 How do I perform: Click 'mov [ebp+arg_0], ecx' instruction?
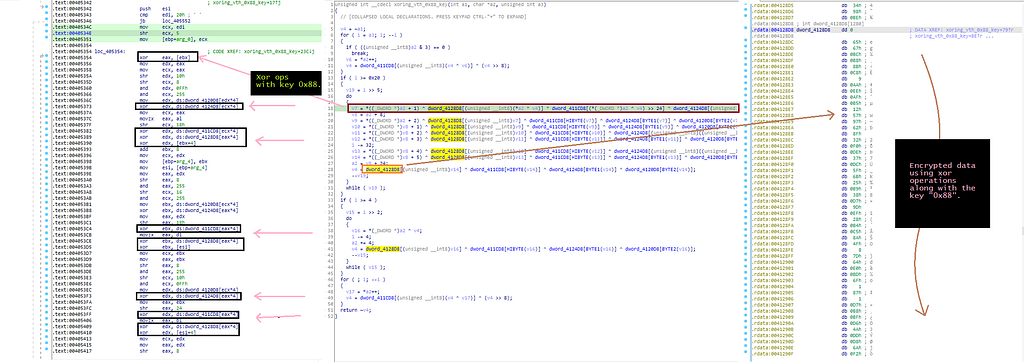pyautogui.click(x=174, y=38)
